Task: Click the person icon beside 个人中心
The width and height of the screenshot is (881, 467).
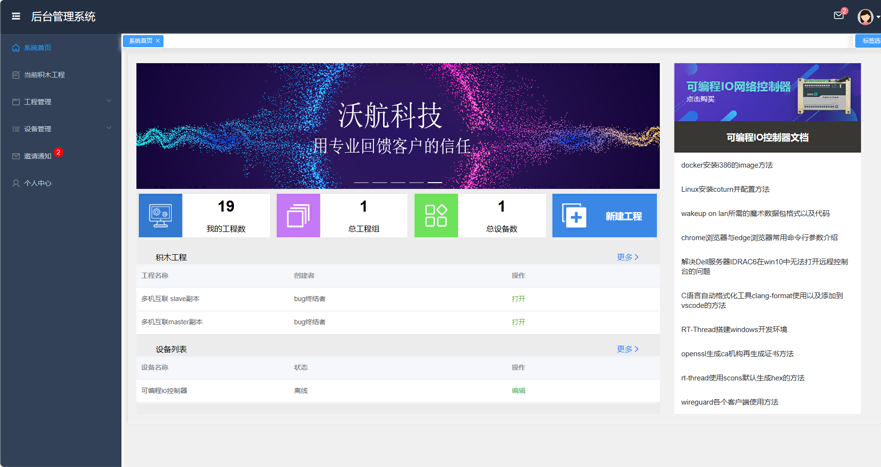Action: point(16,183)
